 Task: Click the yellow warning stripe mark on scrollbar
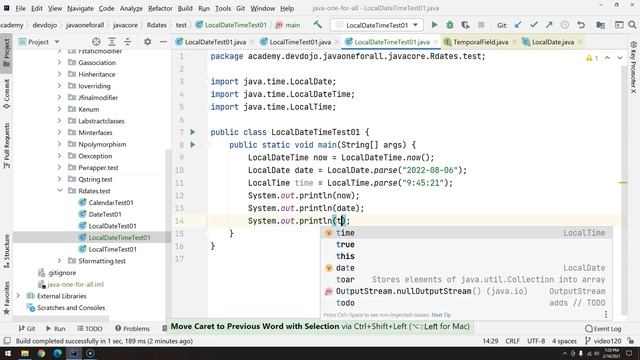coord(623,182)
